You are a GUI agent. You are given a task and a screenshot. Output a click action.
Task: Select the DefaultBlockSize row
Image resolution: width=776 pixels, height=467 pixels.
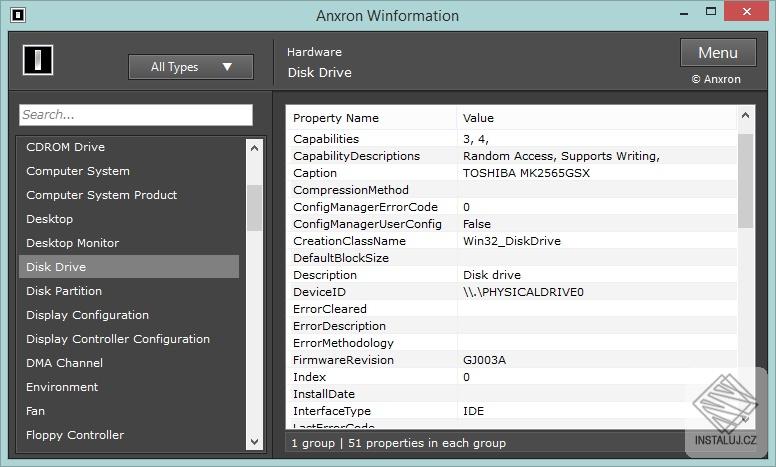(512, 258)
